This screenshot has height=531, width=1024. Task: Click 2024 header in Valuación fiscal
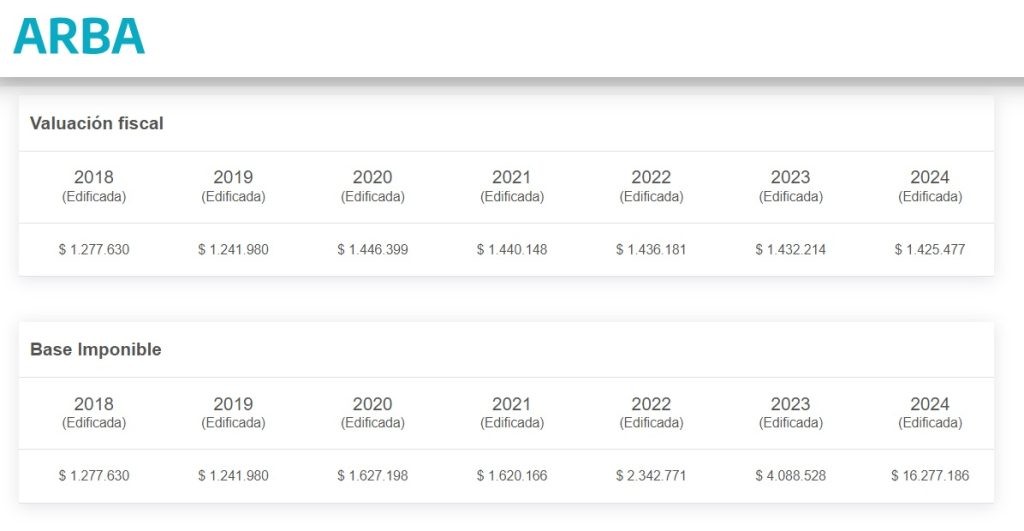(930, 185)
